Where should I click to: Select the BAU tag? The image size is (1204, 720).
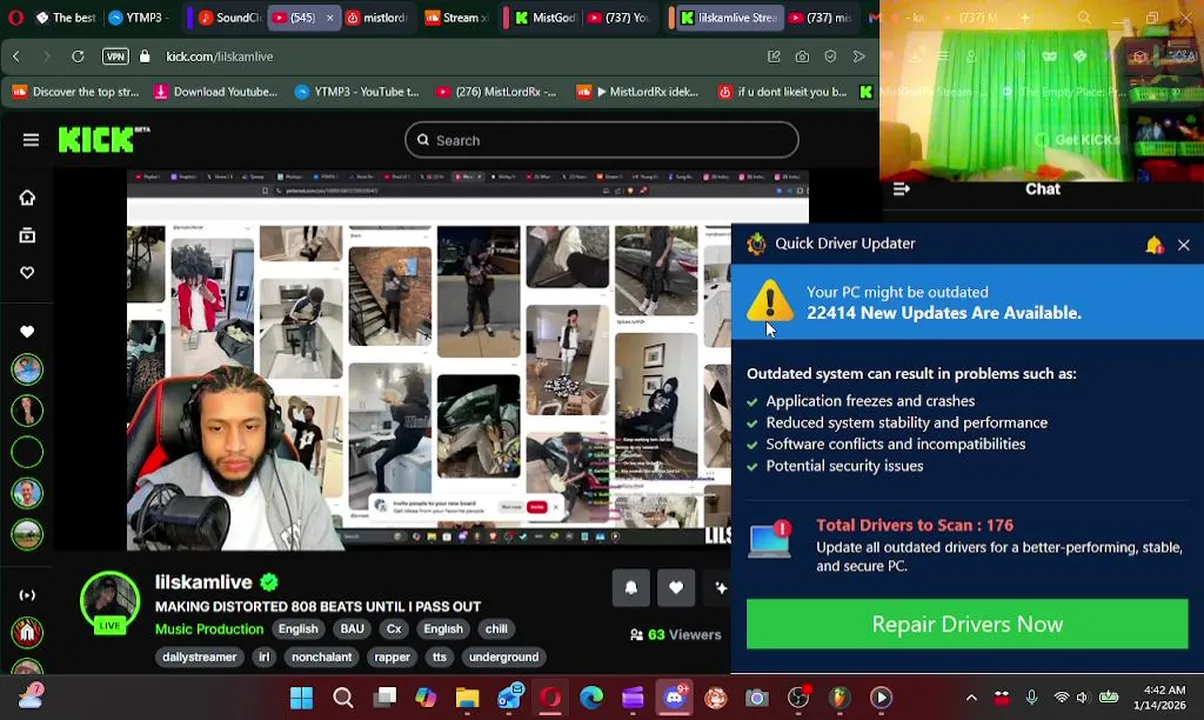[x=352, y=629]
